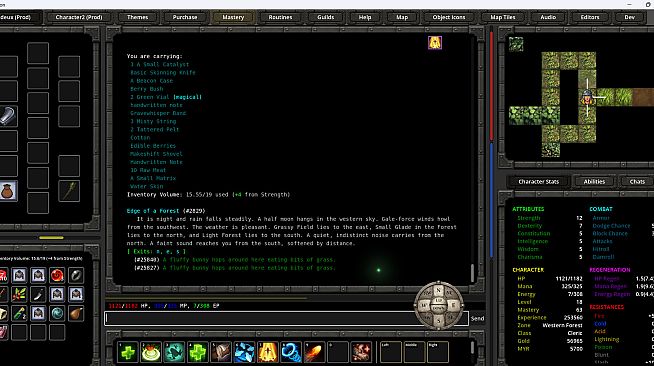The height and width of the screenshot is (366, 654).
Task: Select the Right mouse ability slot
Action: pyautogui.click(x=438, y=352)
